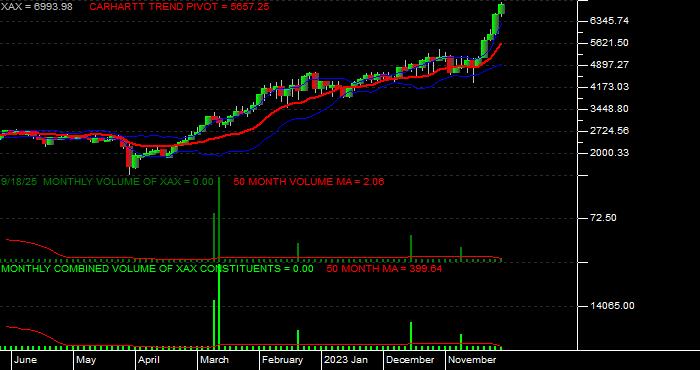Select the 2724.56 price axis label
This screenshot has width=700, height=370.
[609, 131]
